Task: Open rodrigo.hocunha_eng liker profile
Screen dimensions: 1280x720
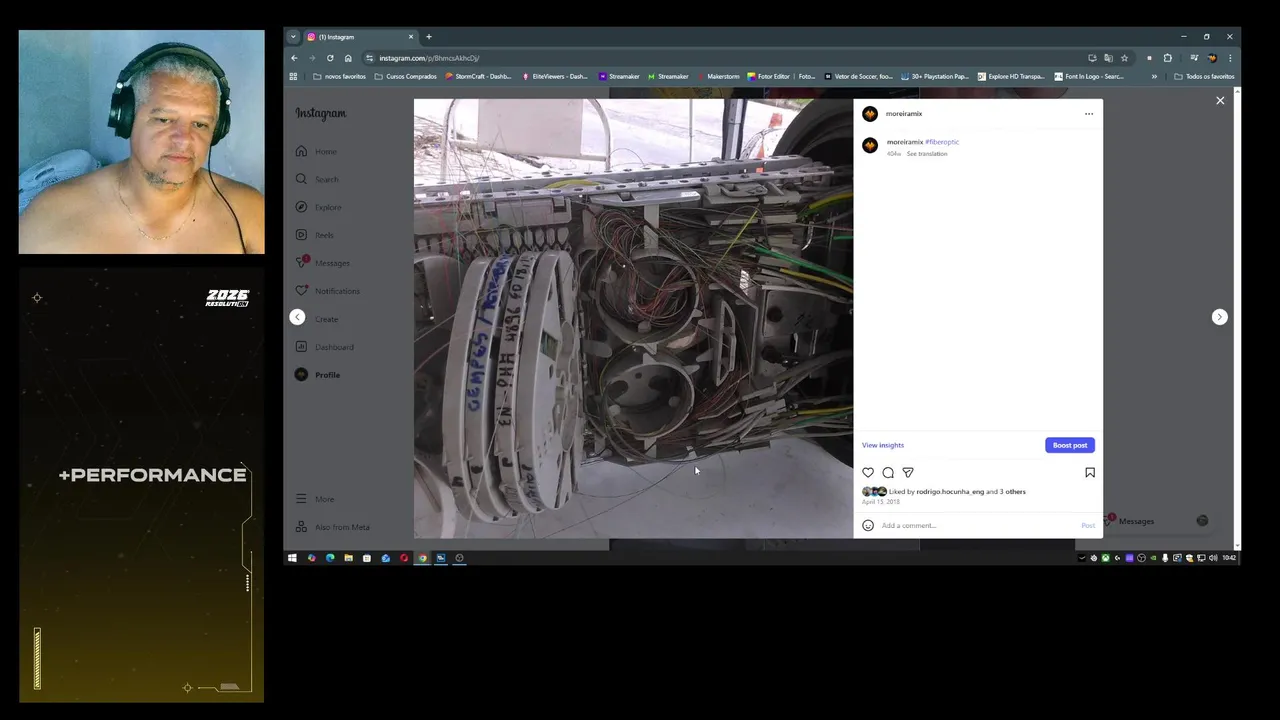Action: 950,492
